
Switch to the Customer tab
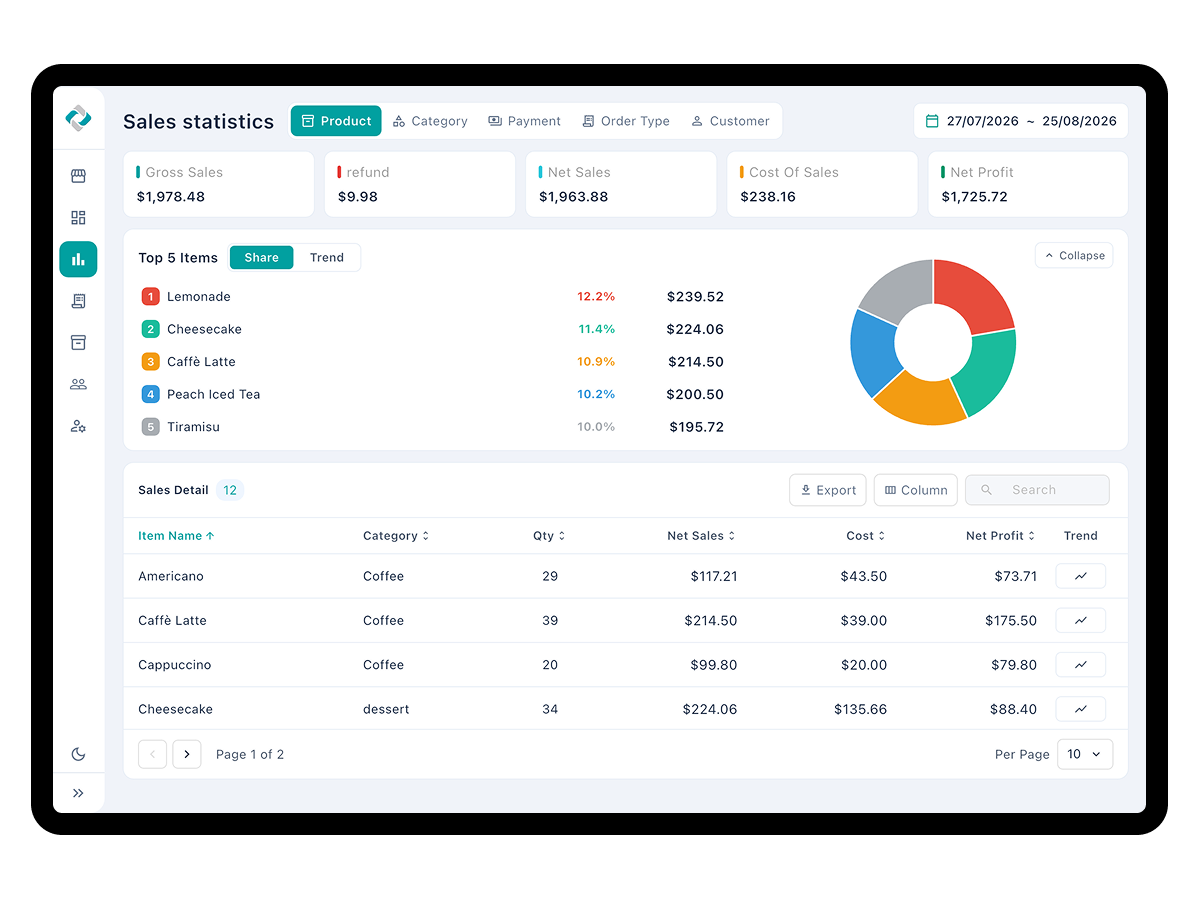pos(730,121)
